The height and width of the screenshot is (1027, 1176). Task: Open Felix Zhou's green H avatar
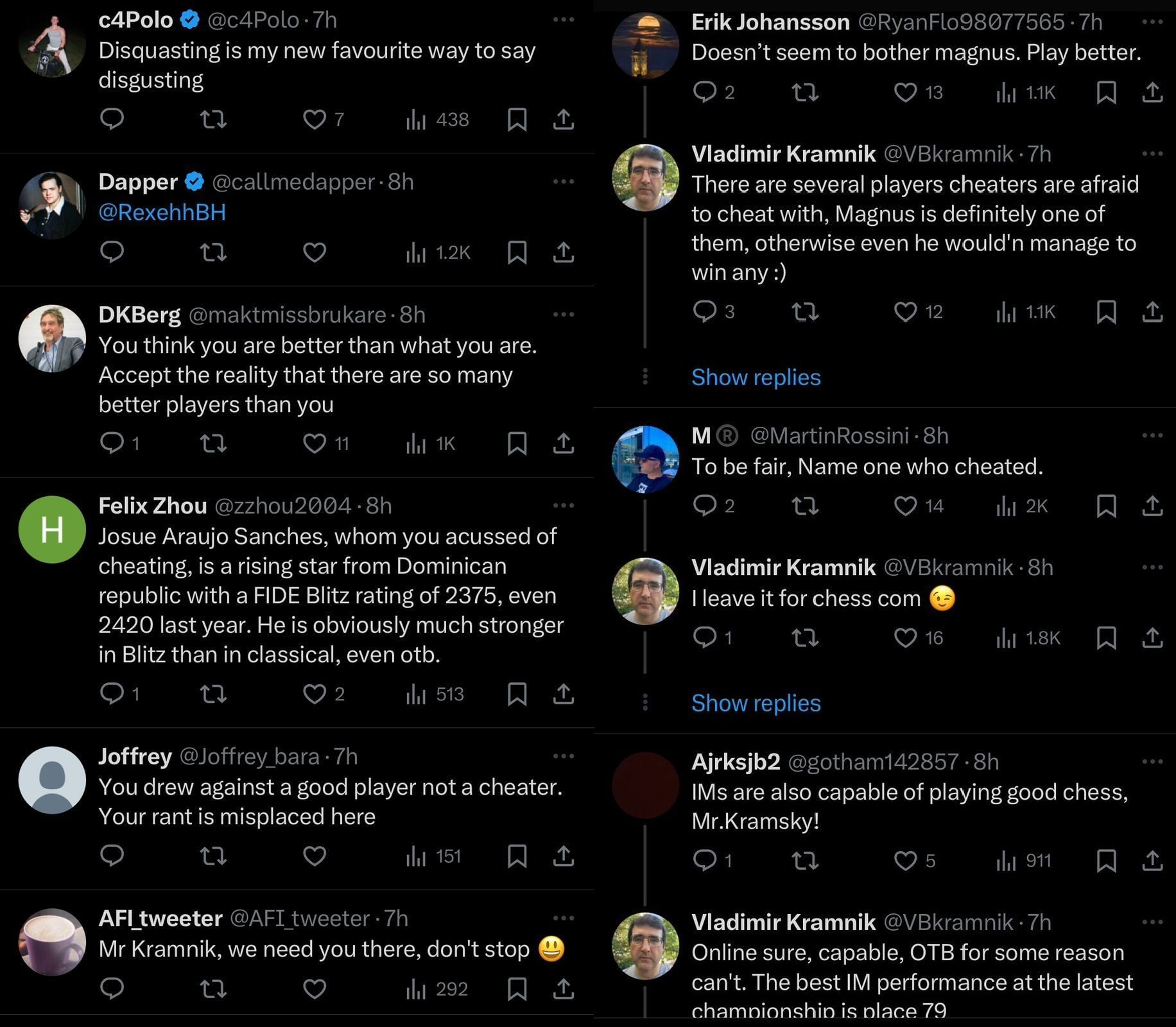[x=52, y=530]
